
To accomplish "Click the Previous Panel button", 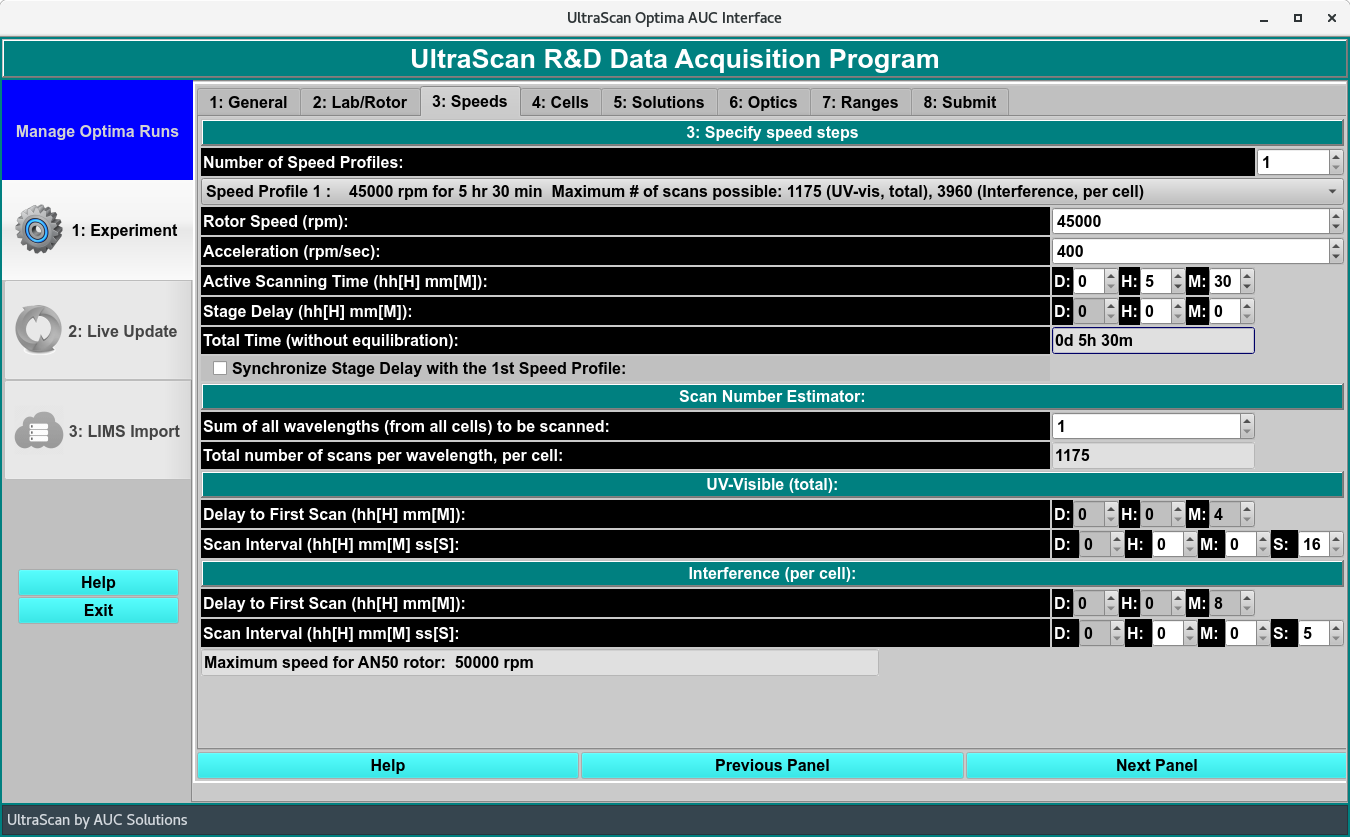I will [x=772, y=766].
